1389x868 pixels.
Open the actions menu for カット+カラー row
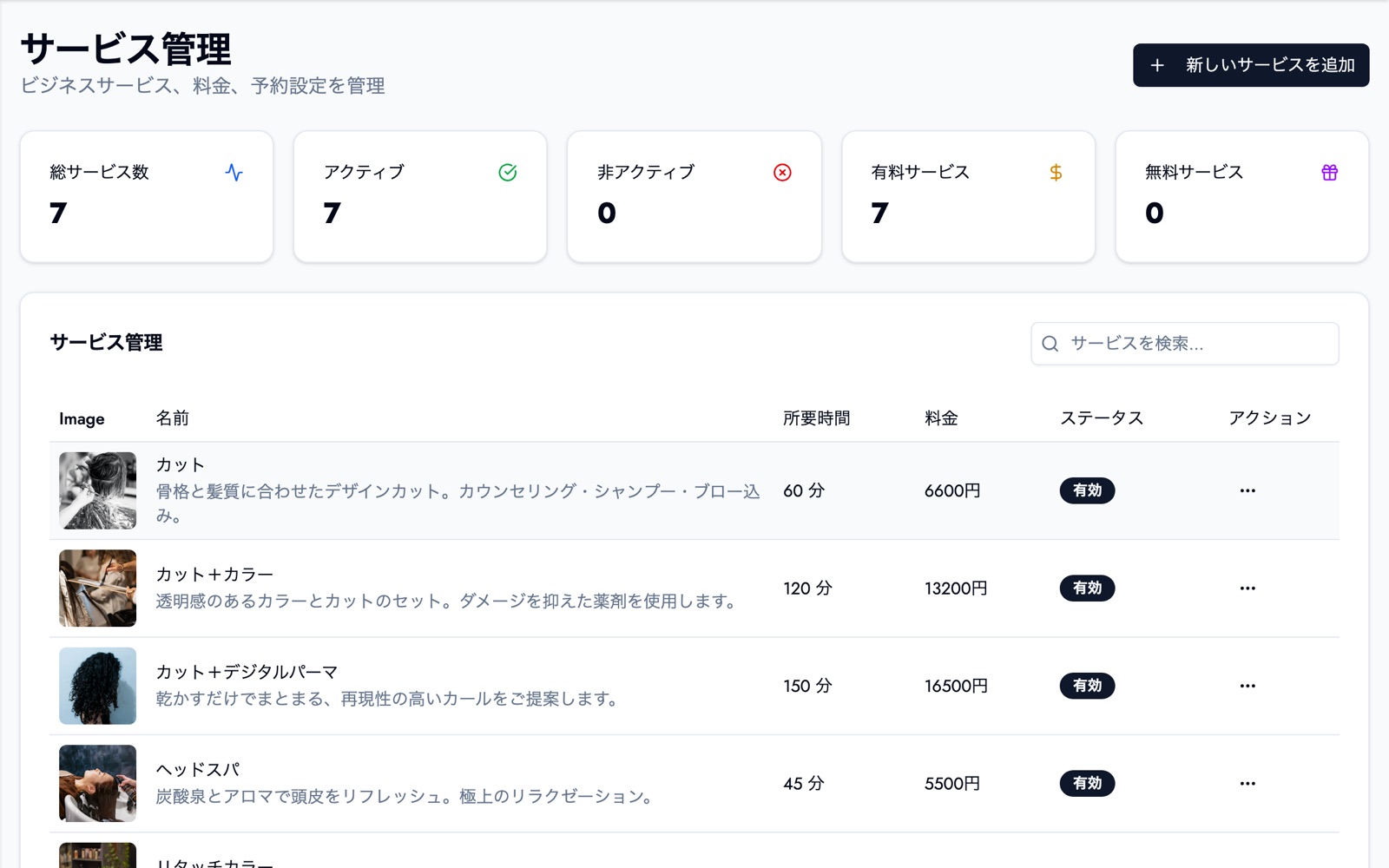(x=1247, y=589)
